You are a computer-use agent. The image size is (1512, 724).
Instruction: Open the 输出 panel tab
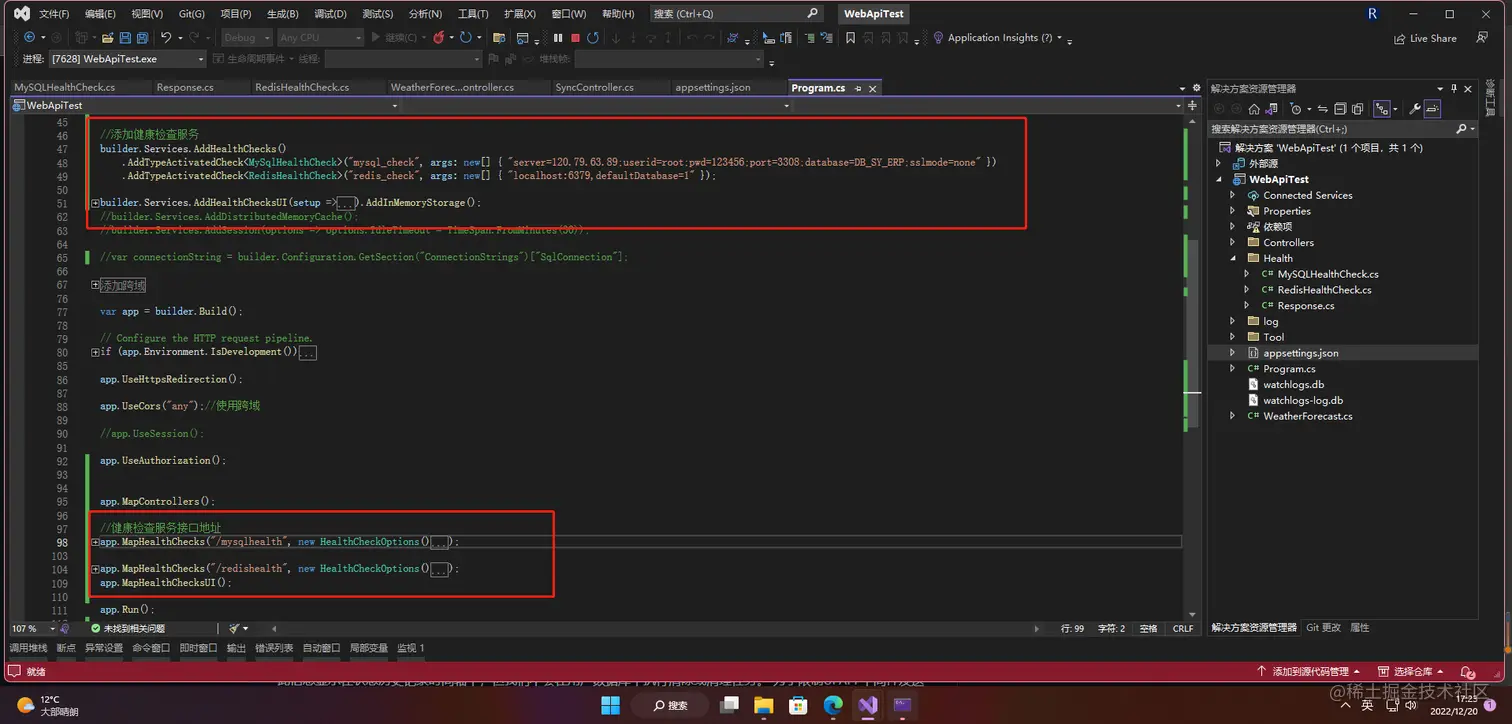236,648
